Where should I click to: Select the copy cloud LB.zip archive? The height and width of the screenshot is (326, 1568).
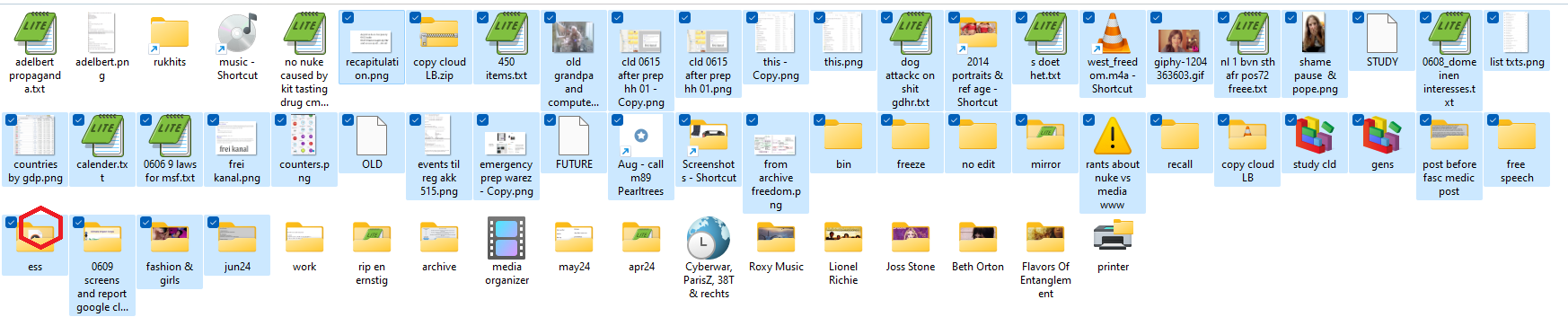[x=439, y=37]
